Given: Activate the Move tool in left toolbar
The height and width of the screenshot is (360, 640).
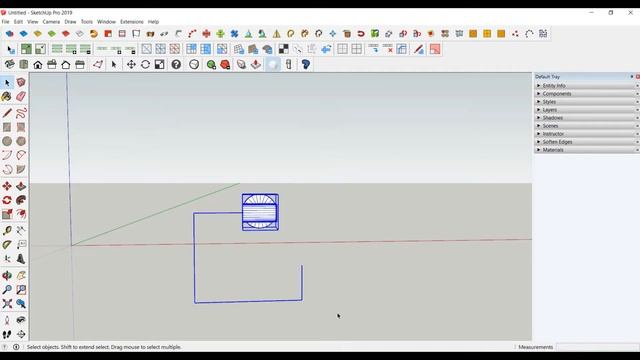Looking at the screenshot, I should [7, 186].
